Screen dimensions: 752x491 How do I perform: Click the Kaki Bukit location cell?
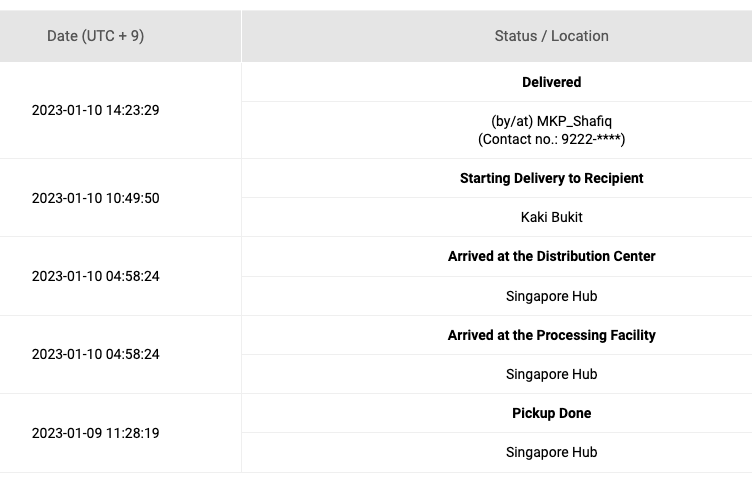point(551,218)
